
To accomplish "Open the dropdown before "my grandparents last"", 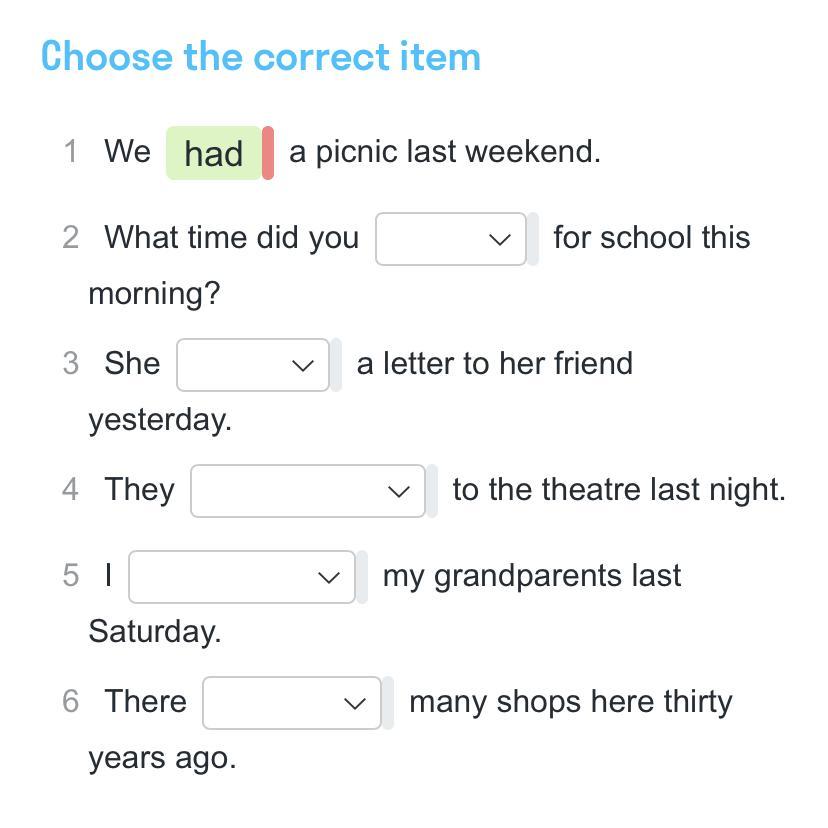I will pos(241,577).
